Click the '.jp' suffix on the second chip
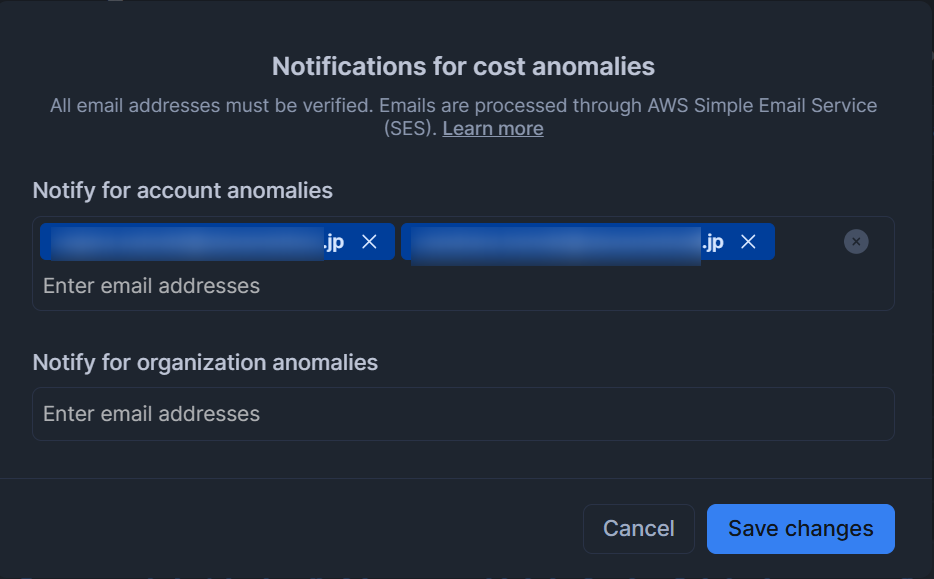This screenshot has height=579, width=934. click(x=713, y=242)
